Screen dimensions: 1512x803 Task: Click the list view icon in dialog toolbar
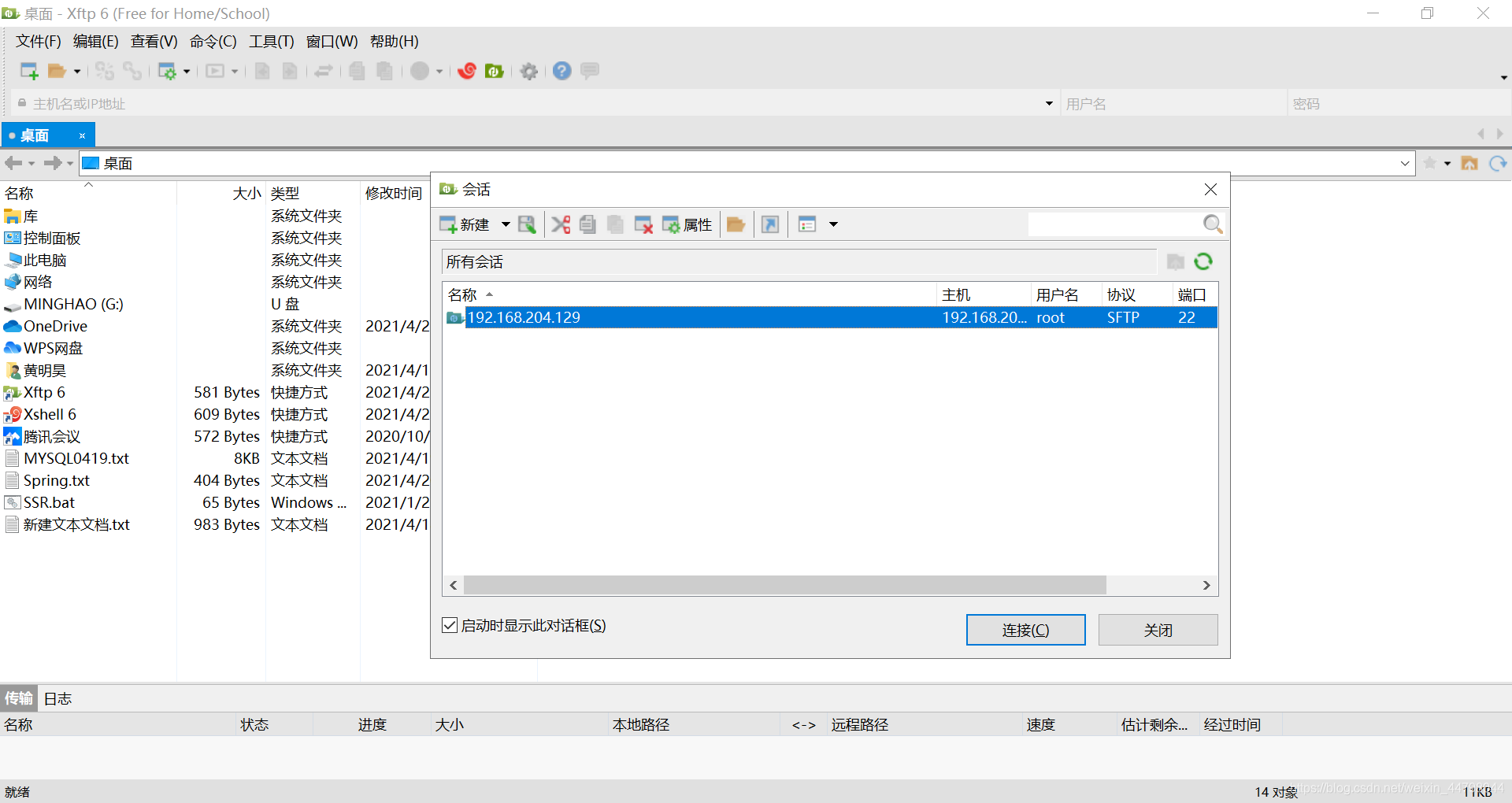point(807,225)
